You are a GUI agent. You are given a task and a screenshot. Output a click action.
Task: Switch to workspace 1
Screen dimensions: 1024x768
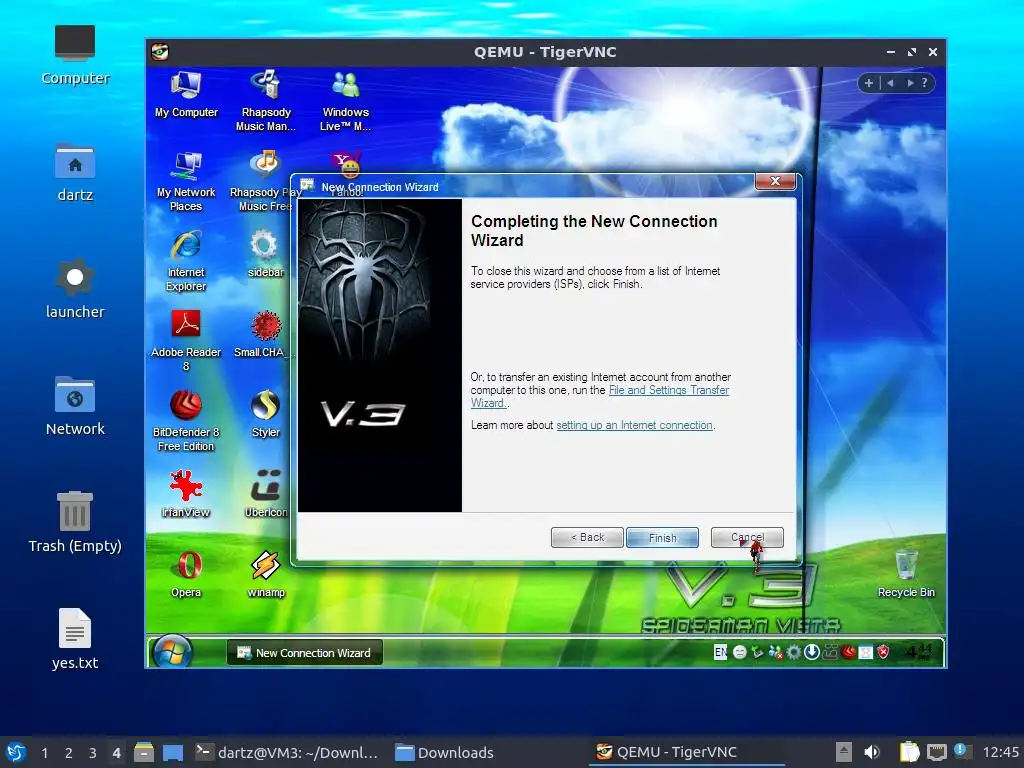(x=44, y=753)
